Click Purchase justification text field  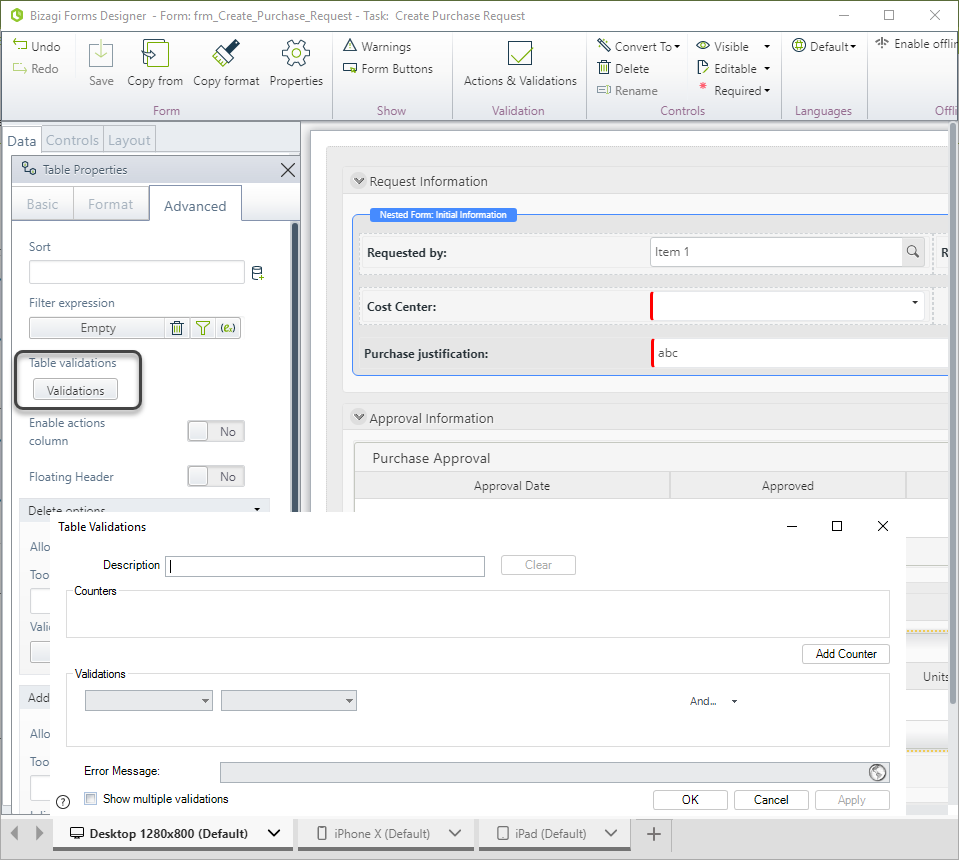[800, 354]
